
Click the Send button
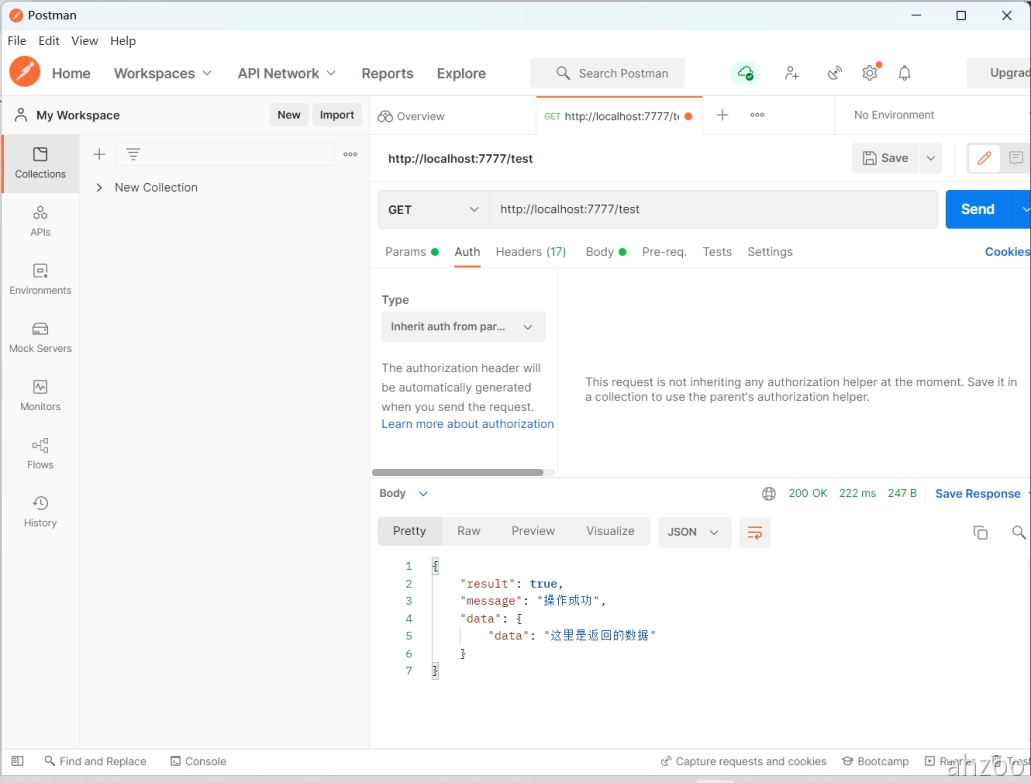(x=977, y=209)
